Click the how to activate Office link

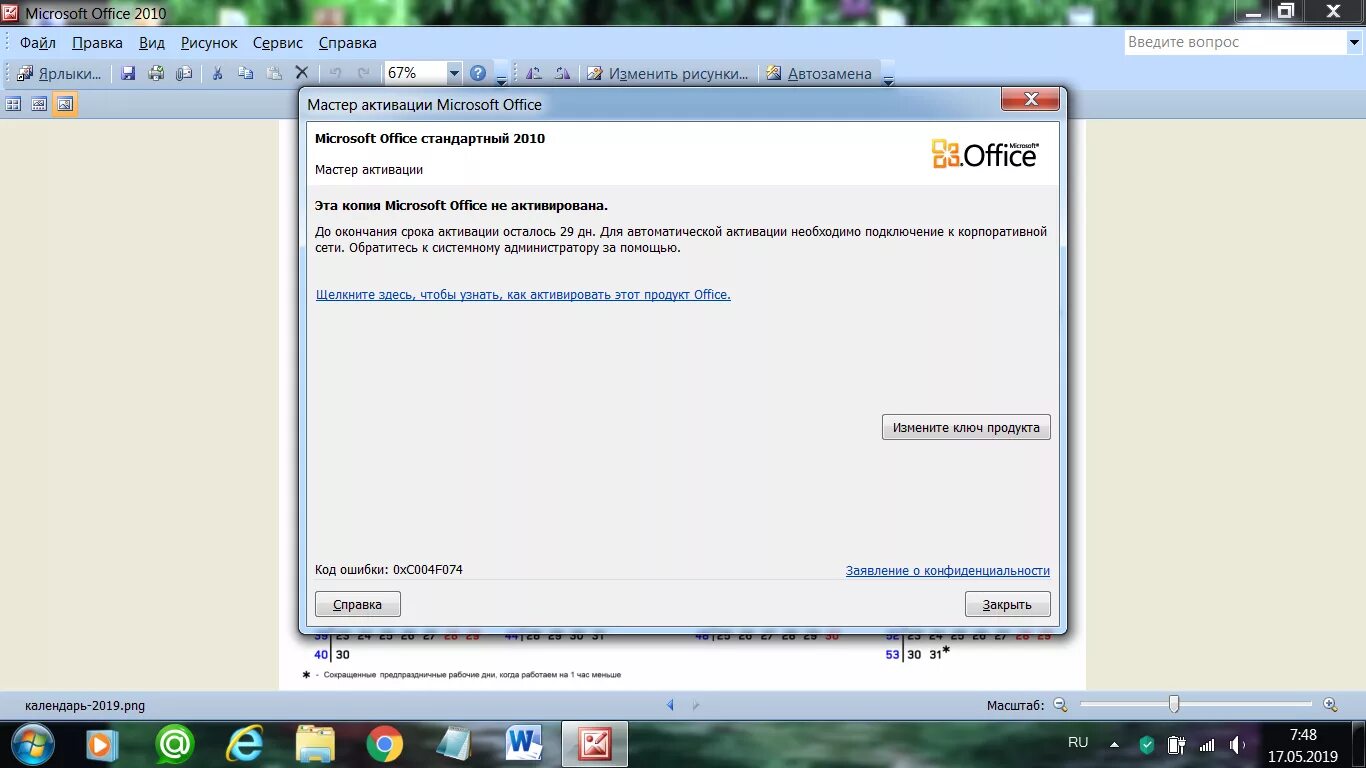point(523,295)
